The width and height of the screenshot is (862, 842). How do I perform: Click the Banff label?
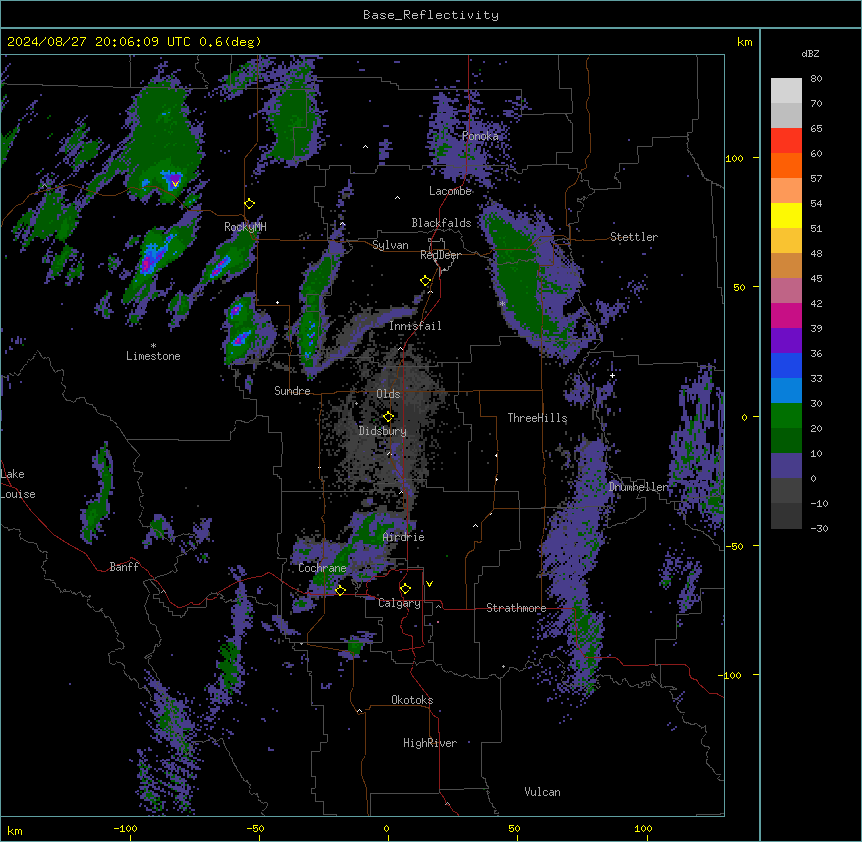click(124, 567)
